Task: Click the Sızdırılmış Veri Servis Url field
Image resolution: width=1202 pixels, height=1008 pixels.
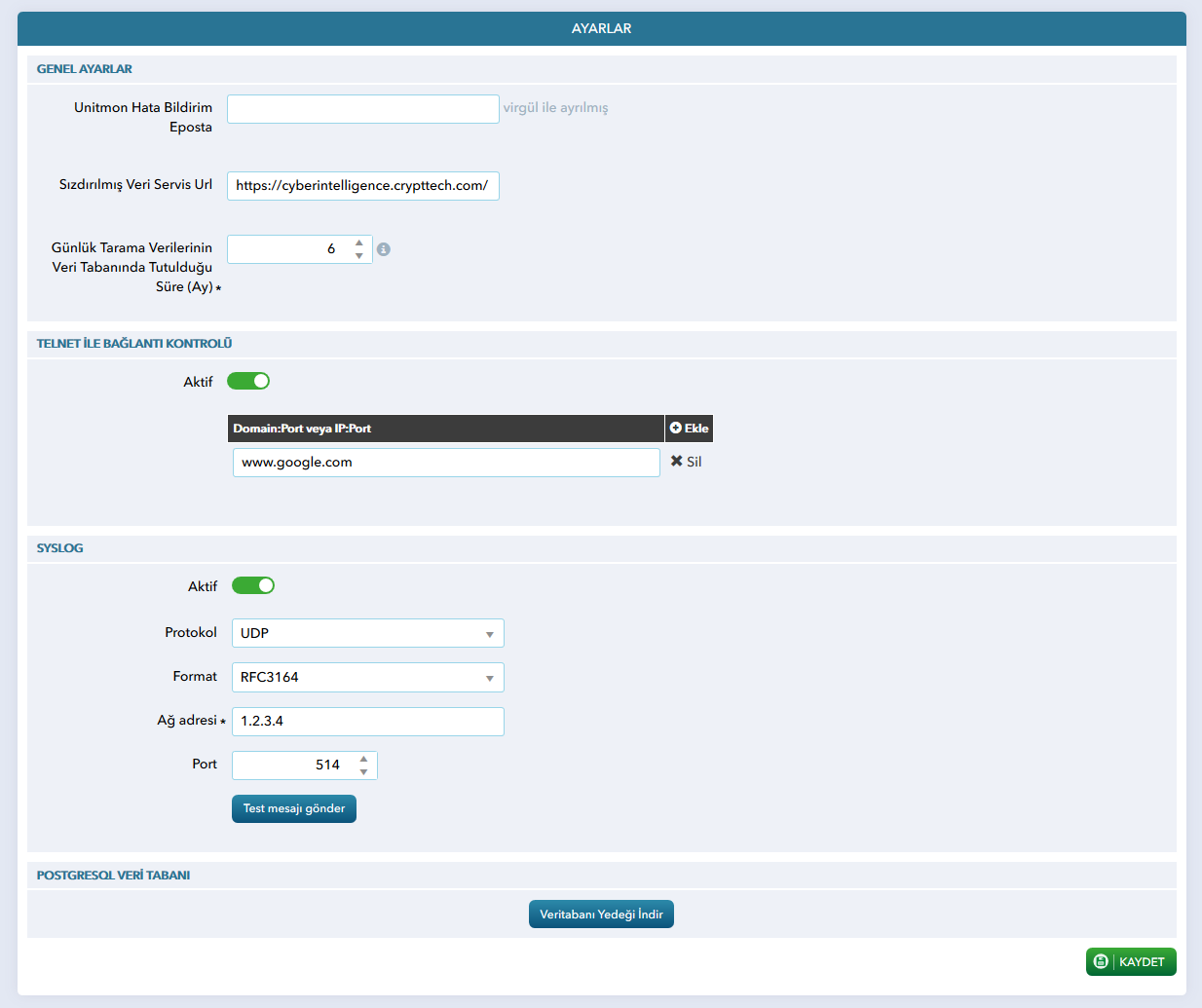Action: 363,186
